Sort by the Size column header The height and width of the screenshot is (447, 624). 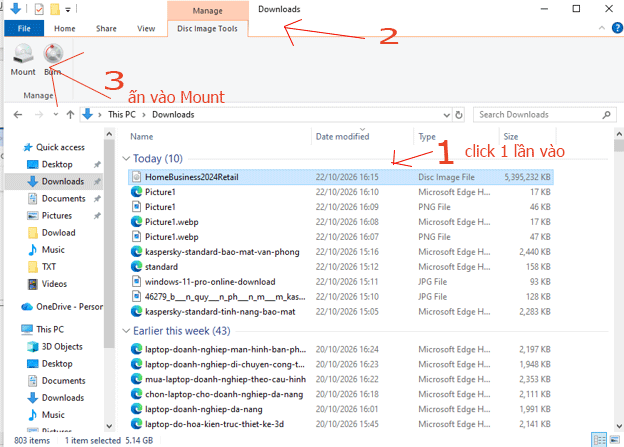pos(511,137)
